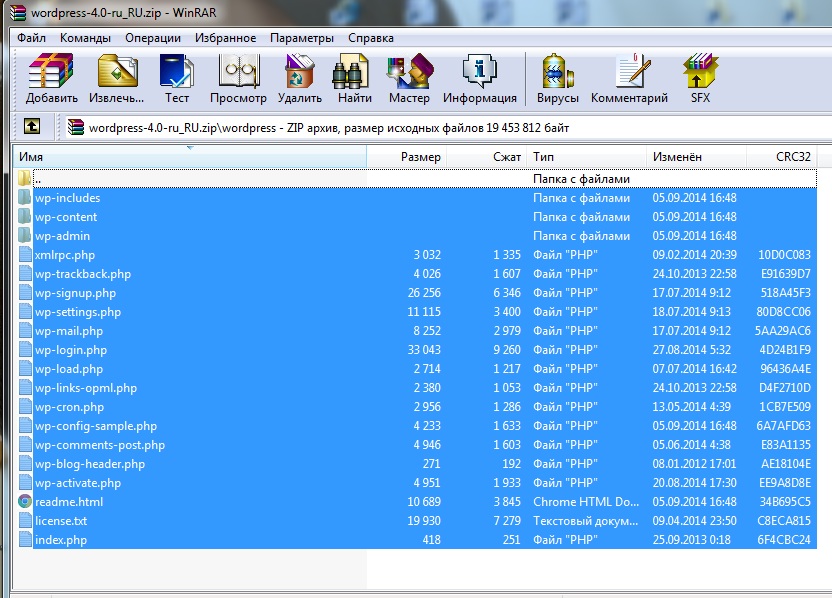Click the date 08.01.2012 17:01

(694, 464)
